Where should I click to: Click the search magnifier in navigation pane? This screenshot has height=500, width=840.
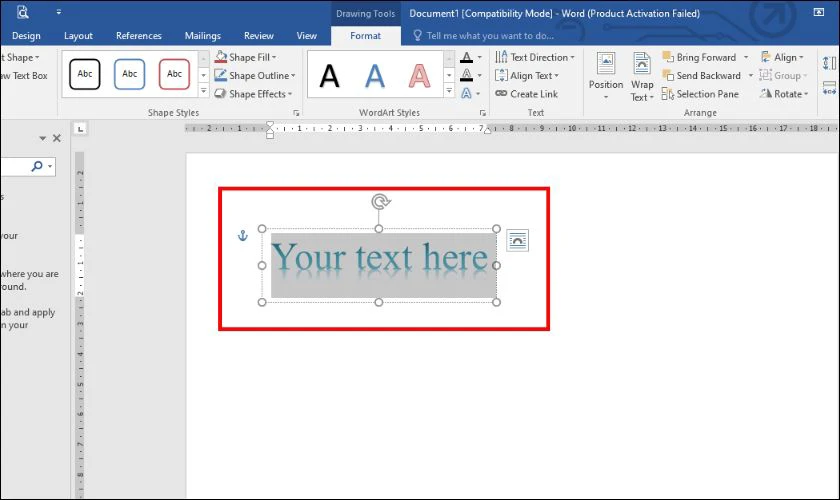coord(37,166)
